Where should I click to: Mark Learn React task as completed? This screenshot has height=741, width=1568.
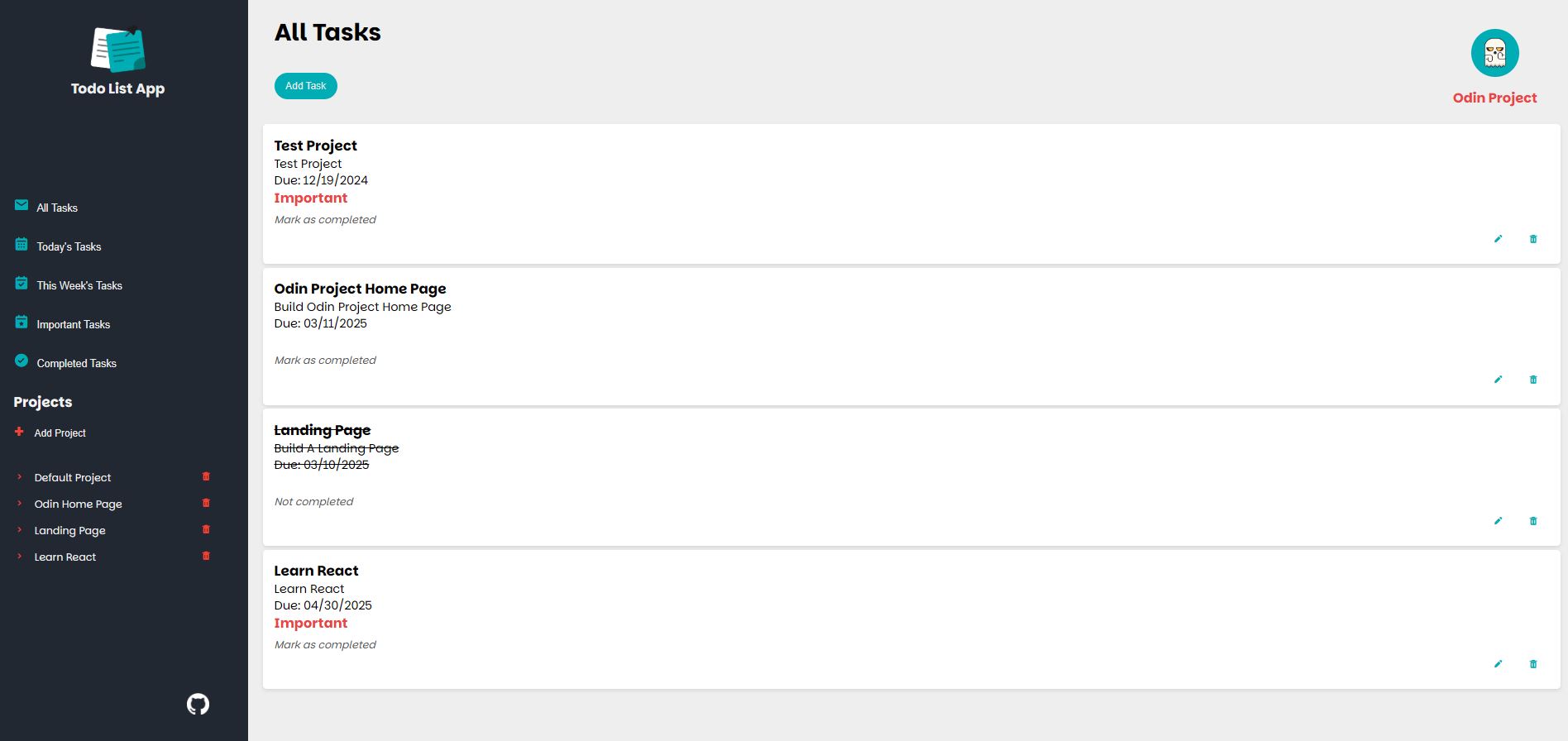(x=325, y=645)
